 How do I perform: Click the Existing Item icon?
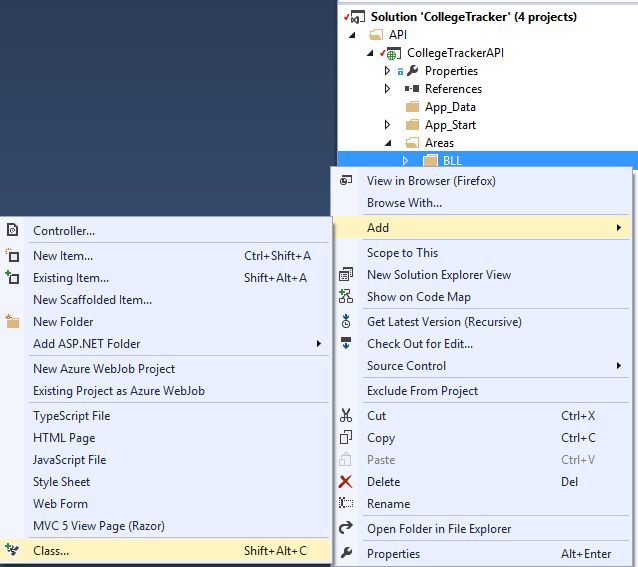click(x=12, y=277)
